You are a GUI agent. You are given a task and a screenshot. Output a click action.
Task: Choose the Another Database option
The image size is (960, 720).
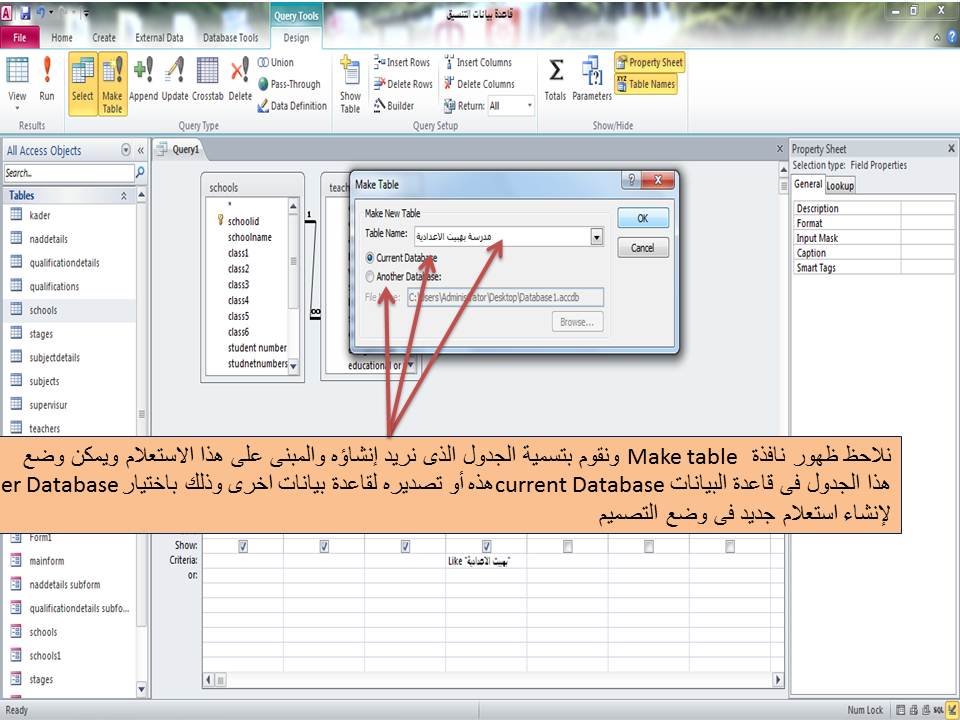[372, 275]
